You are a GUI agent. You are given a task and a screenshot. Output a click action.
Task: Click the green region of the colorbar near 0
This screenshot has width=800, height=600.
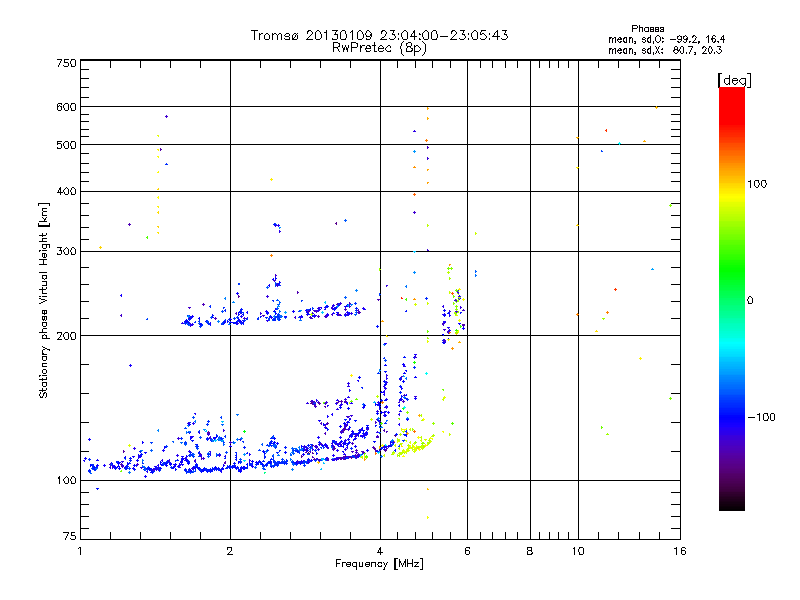click(732, 293)
